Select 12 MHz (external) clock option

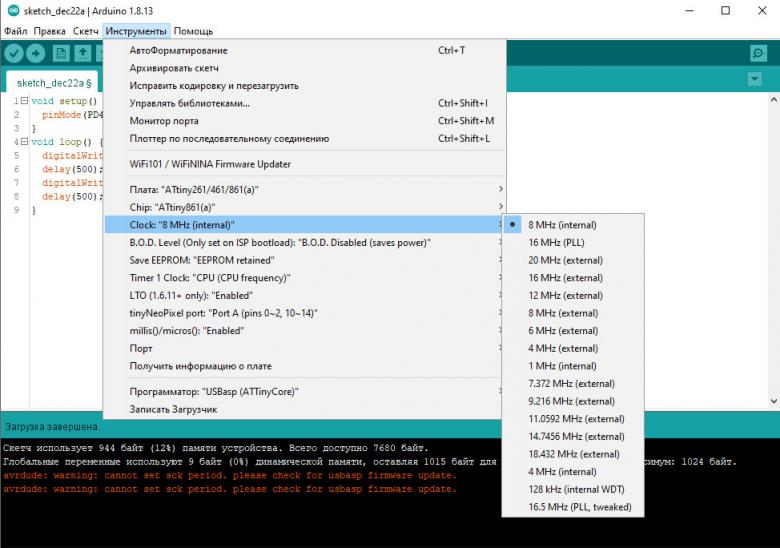click(x=573, y=295)
